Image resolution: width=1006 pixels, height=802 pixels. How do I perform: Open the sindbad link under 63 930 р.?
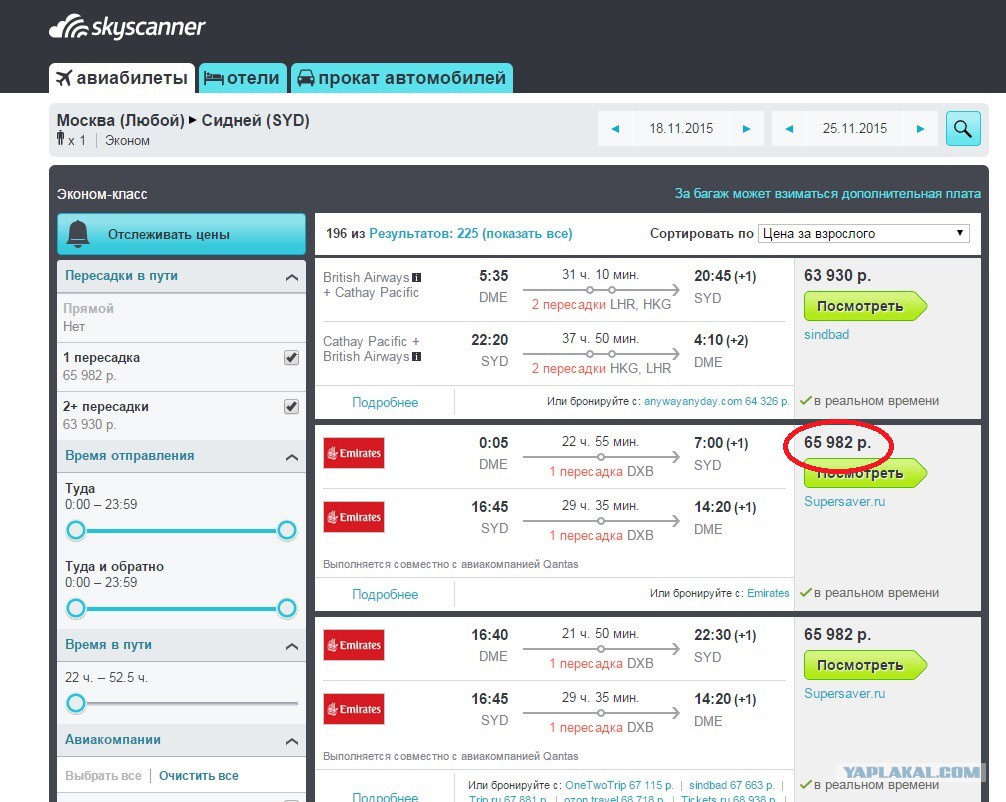tap(826, 334)
